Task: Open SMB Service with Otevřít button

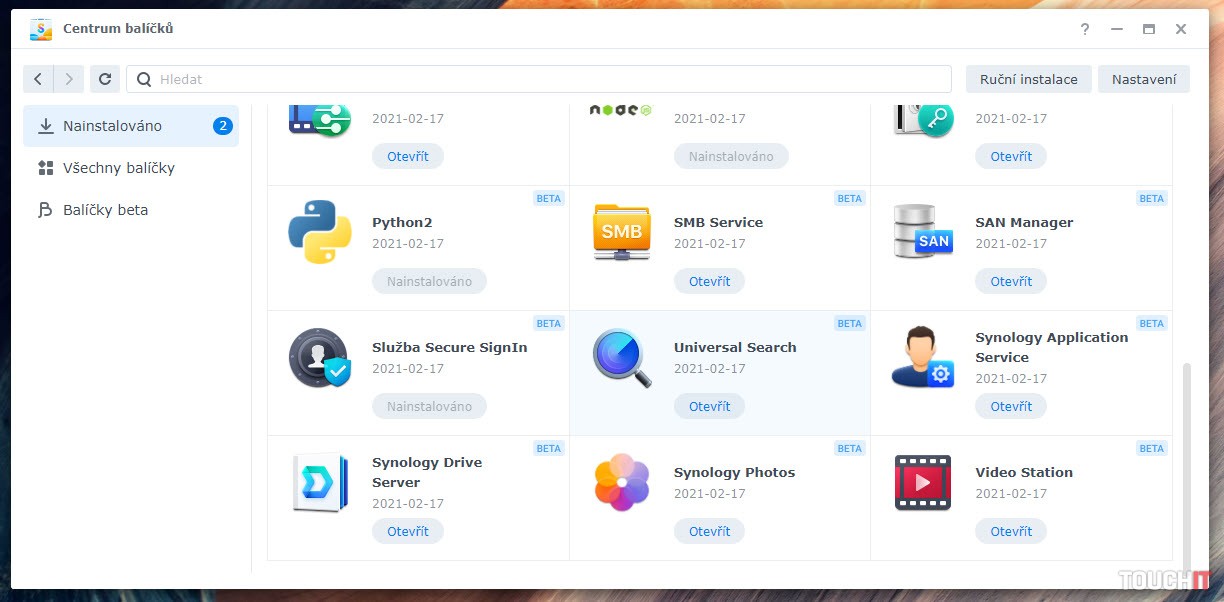Action: tap(709, 281)
